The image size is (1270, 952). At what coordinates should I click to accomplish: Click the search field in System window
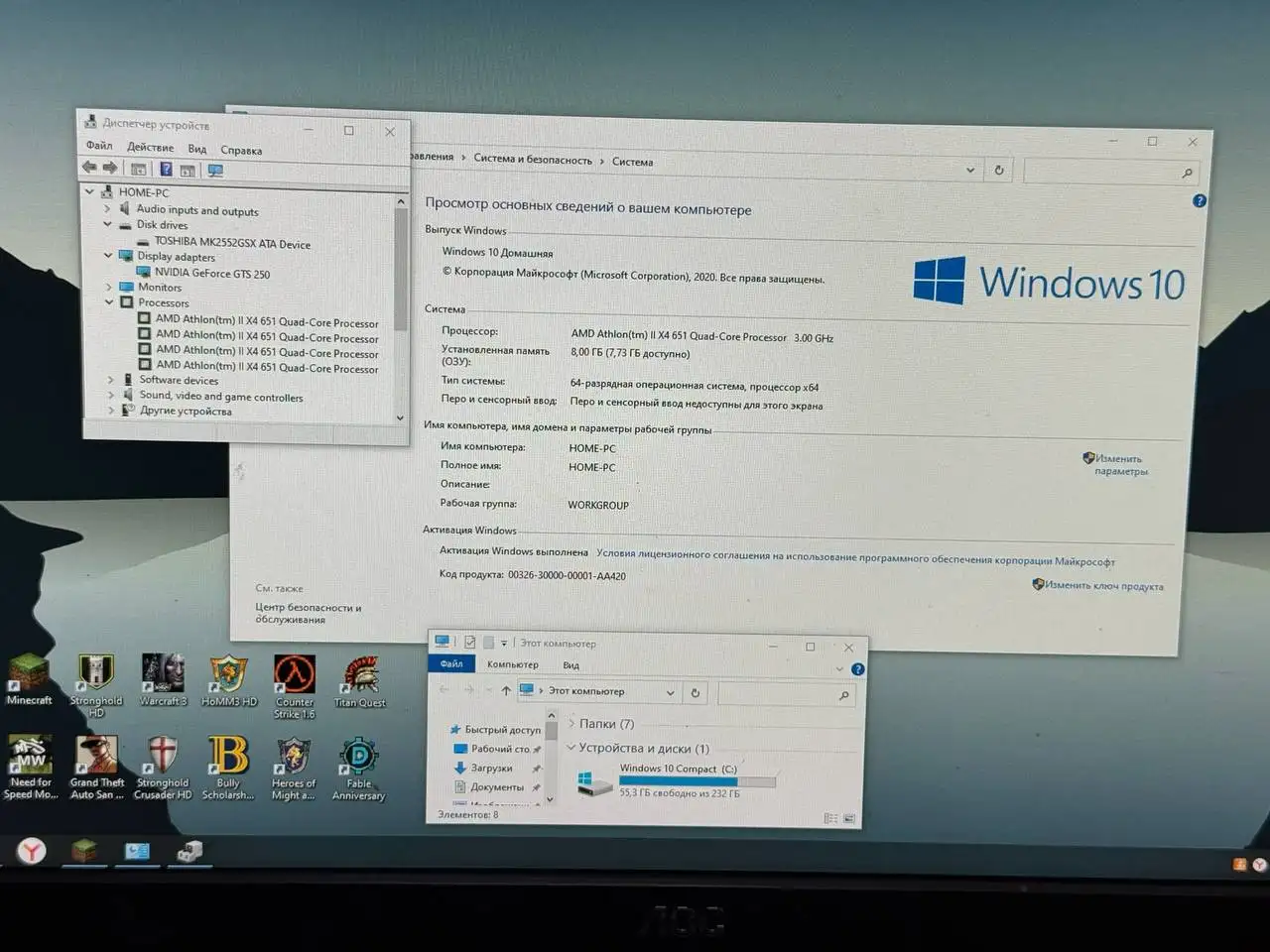[1103, 173]
